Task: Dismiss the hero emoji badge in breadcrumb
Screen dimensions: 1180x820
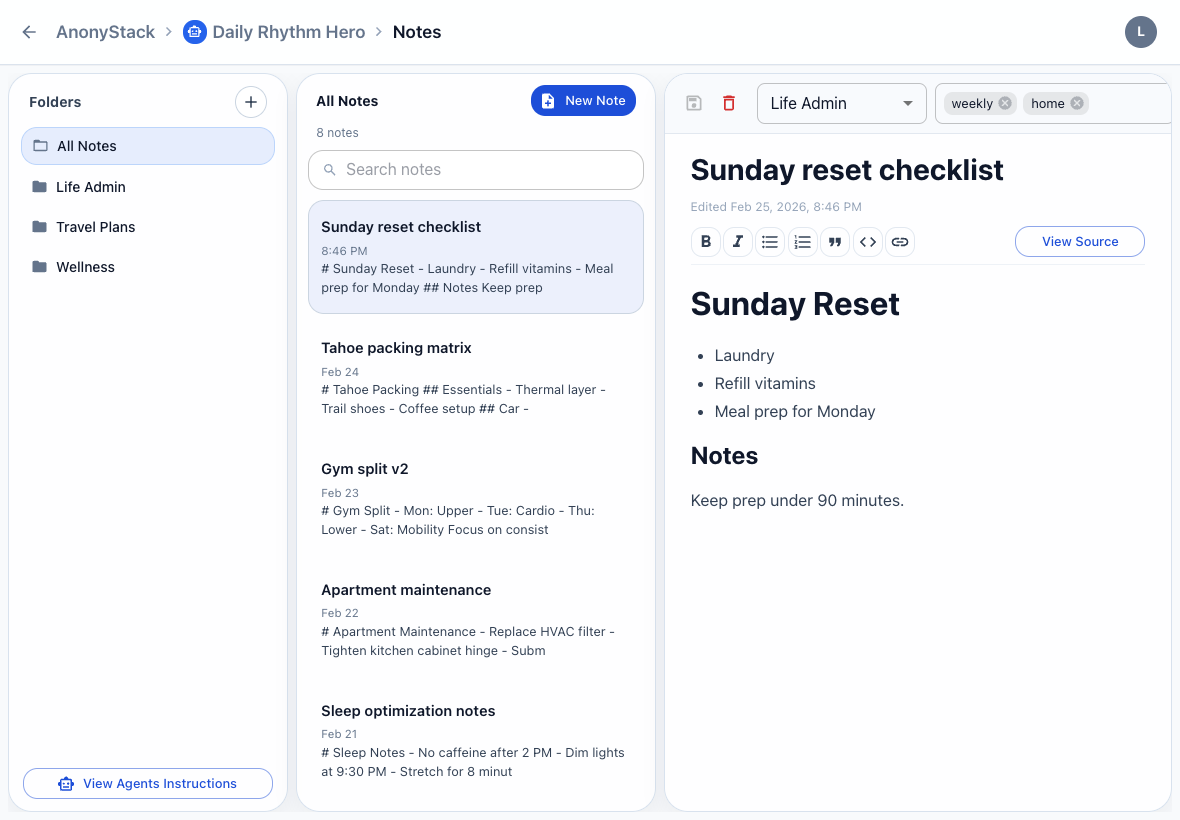Action: [194, 31]
